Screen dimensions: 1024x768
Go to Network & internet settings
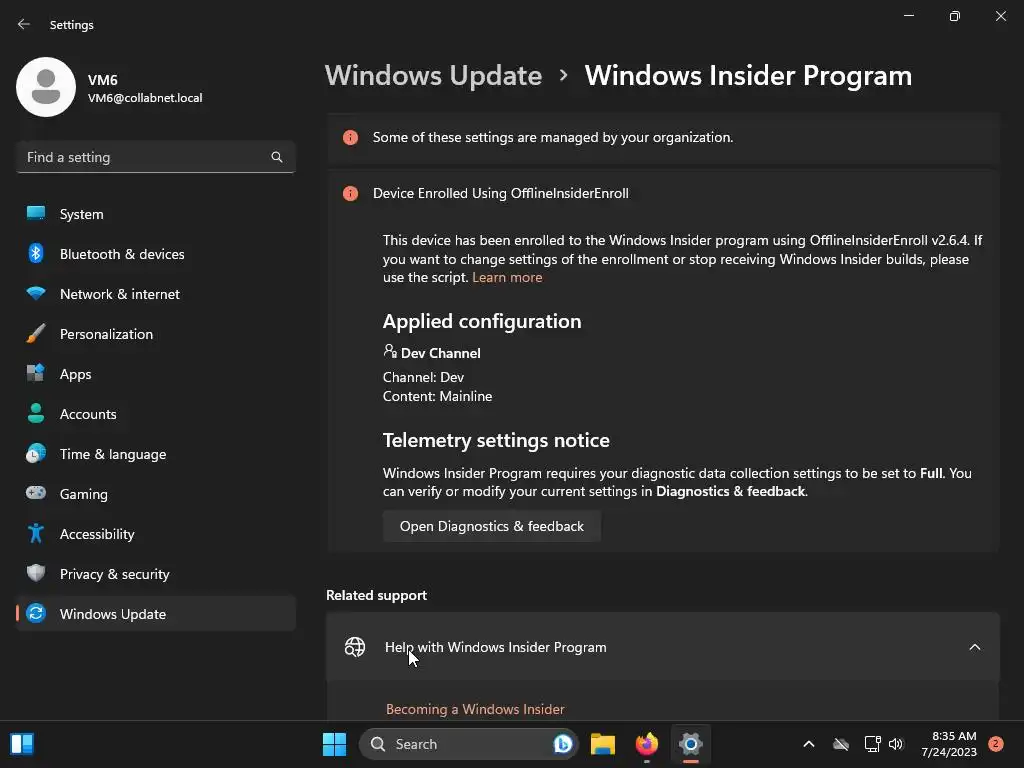pyautogui.click(x=155, y=293)
